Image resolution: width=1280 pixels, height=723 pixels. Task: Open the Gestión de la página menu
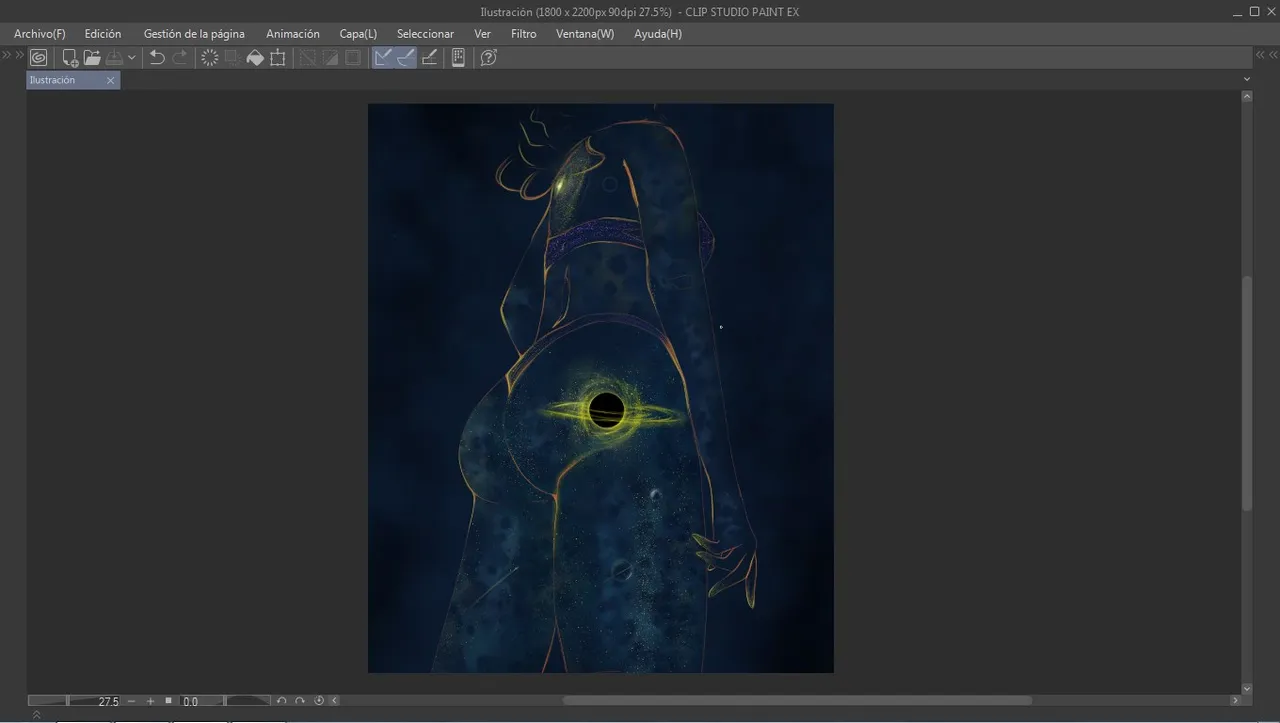coord(194,34)
